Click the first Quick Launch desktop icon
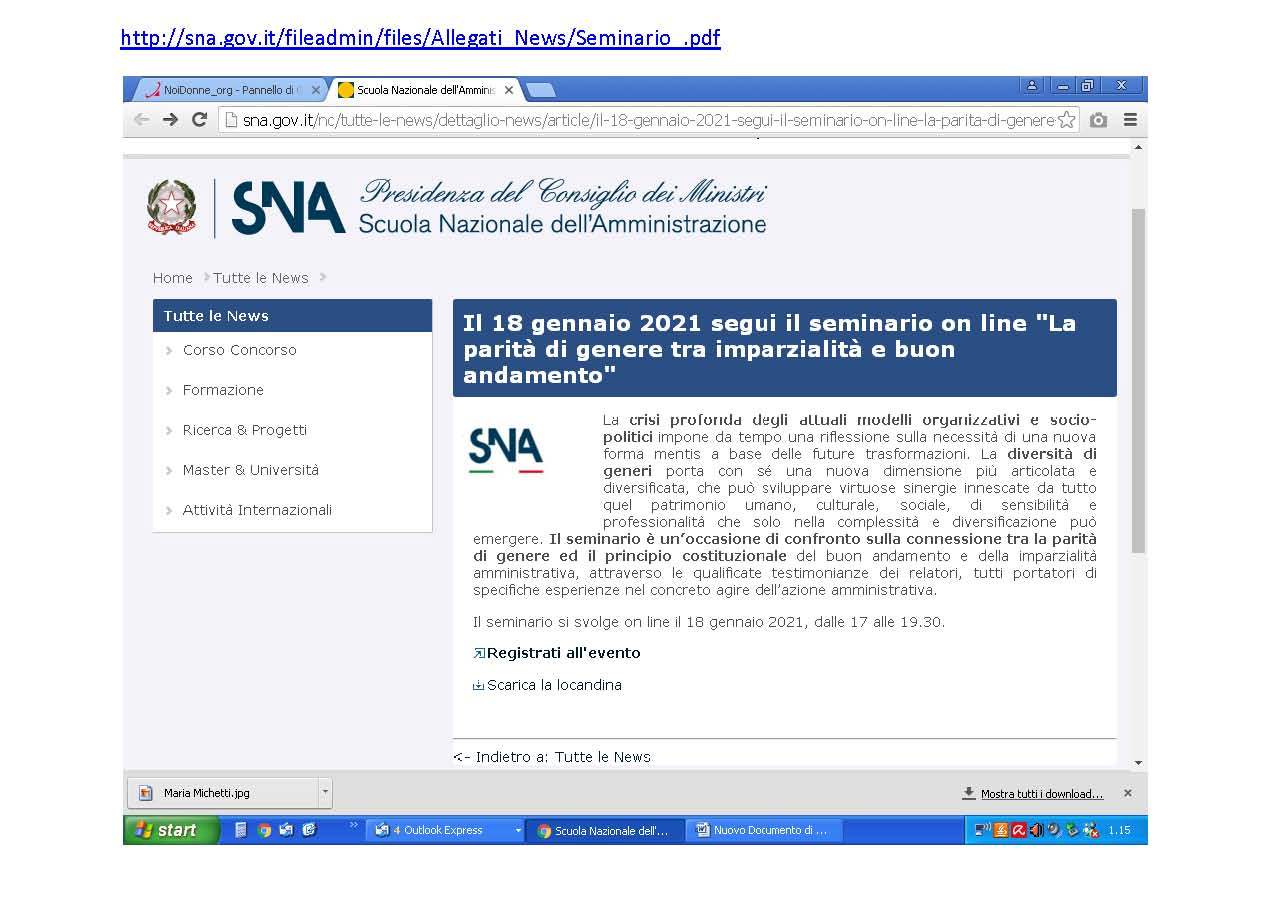 (x=241, y=830)
